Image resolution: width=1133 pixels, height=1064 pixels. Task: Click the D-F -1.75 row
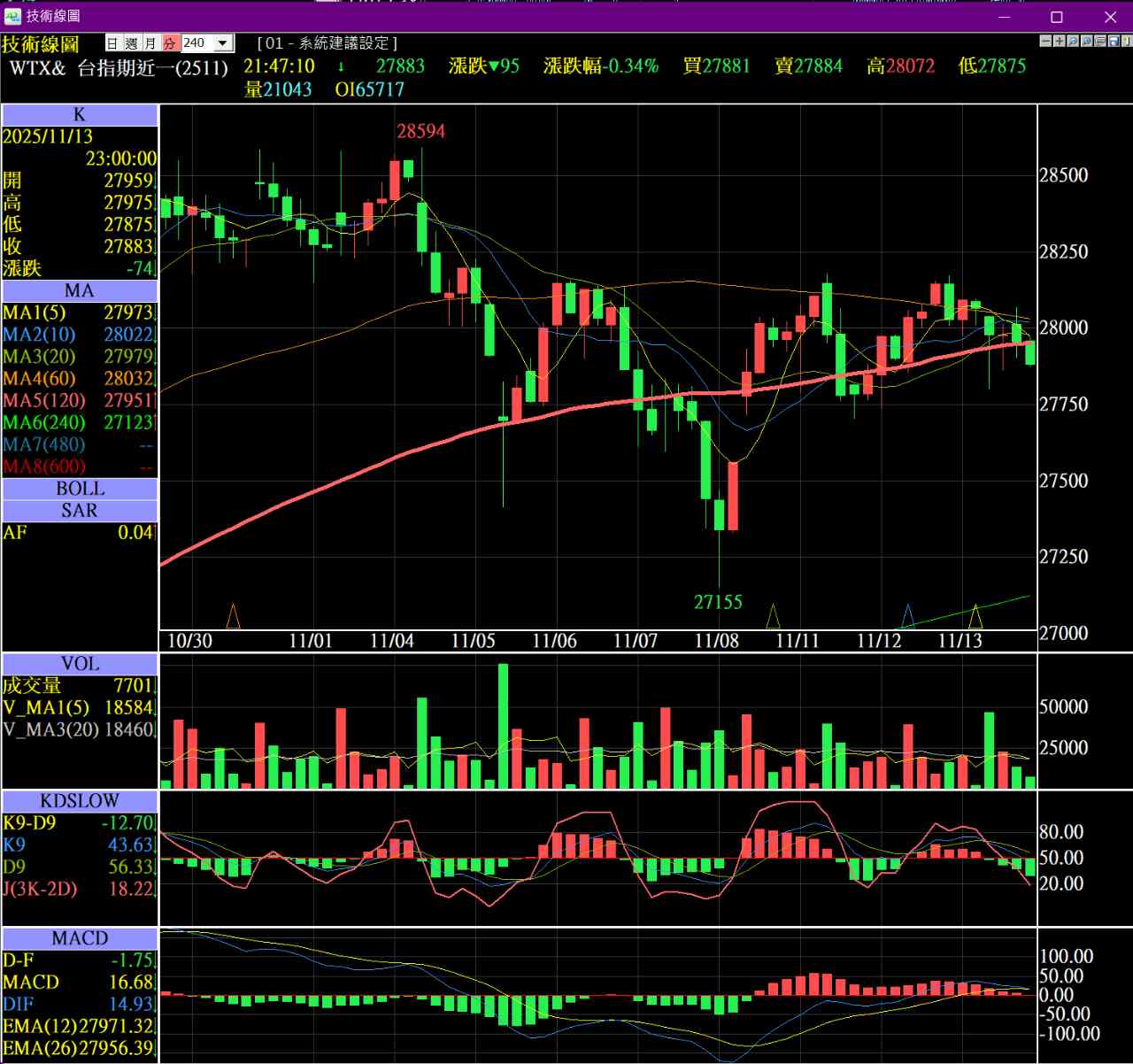pos(80,960)
